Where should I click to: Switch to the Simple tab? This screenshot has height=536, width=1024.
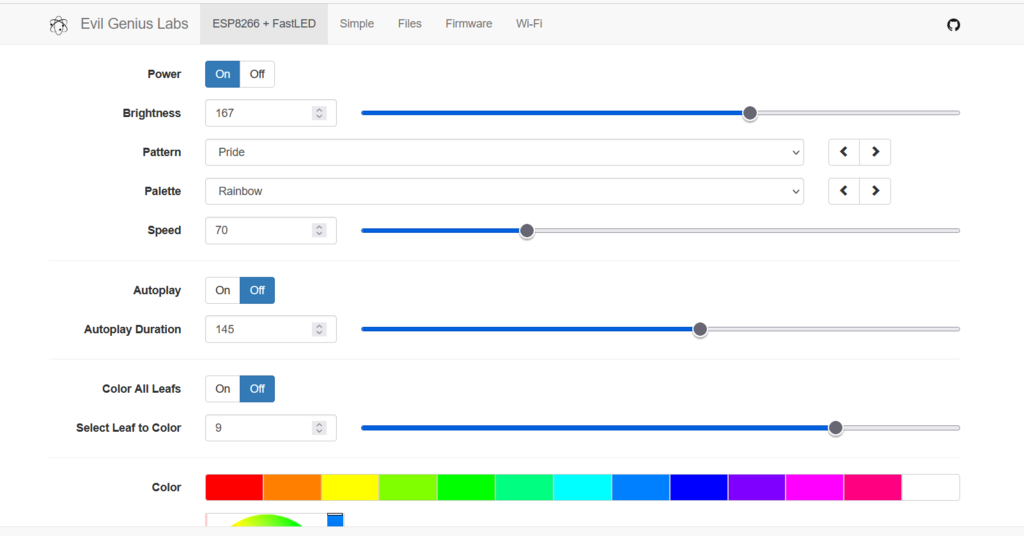pyautogui.click(x=357, y=24)
